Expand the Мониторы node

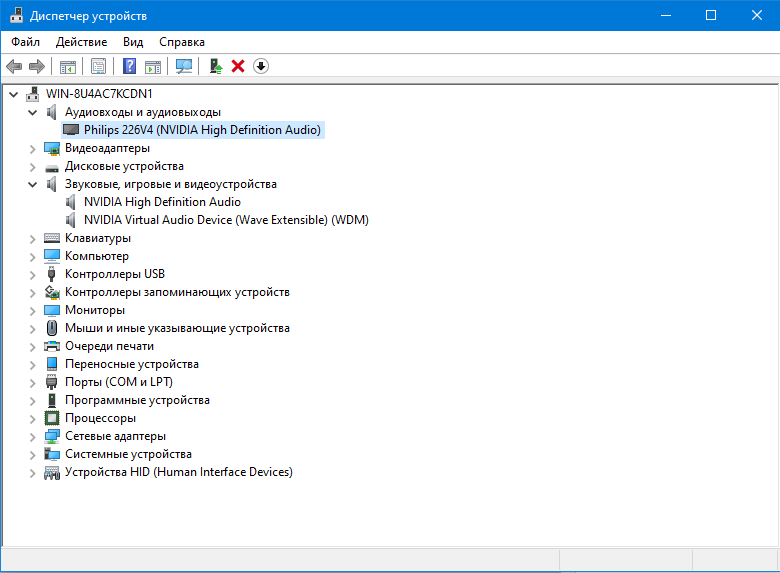tap(32, 311)
